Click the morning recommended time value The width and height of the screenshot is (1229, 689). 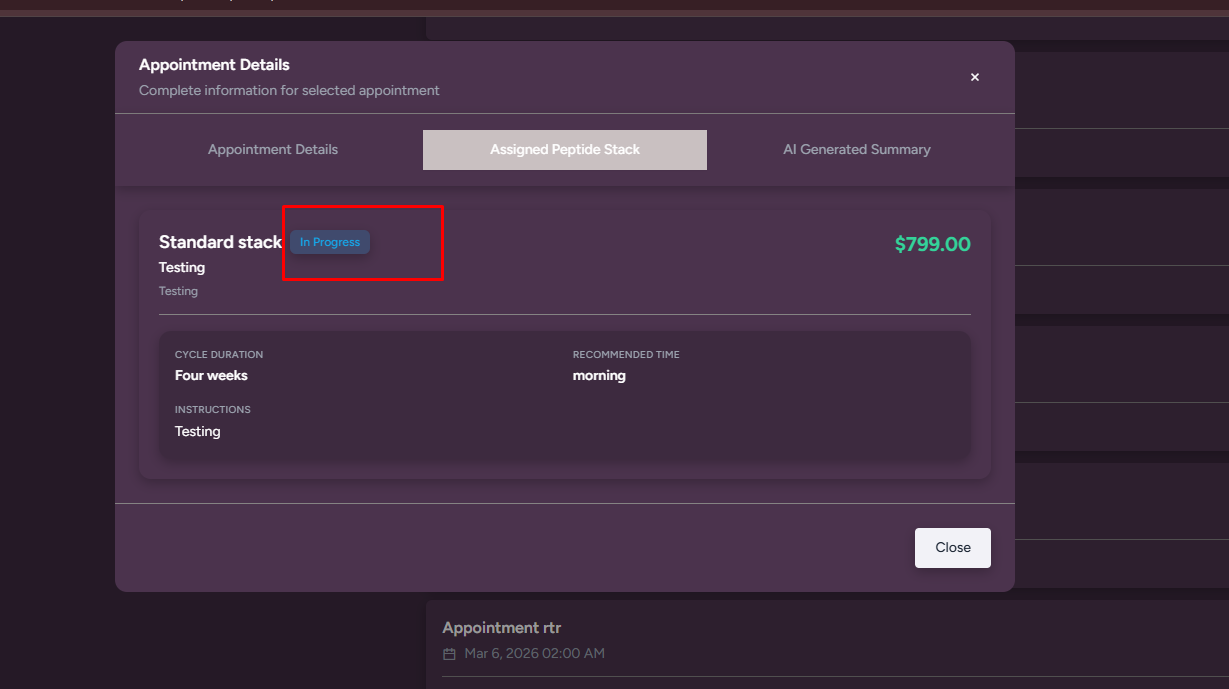[x=599, y=376]
